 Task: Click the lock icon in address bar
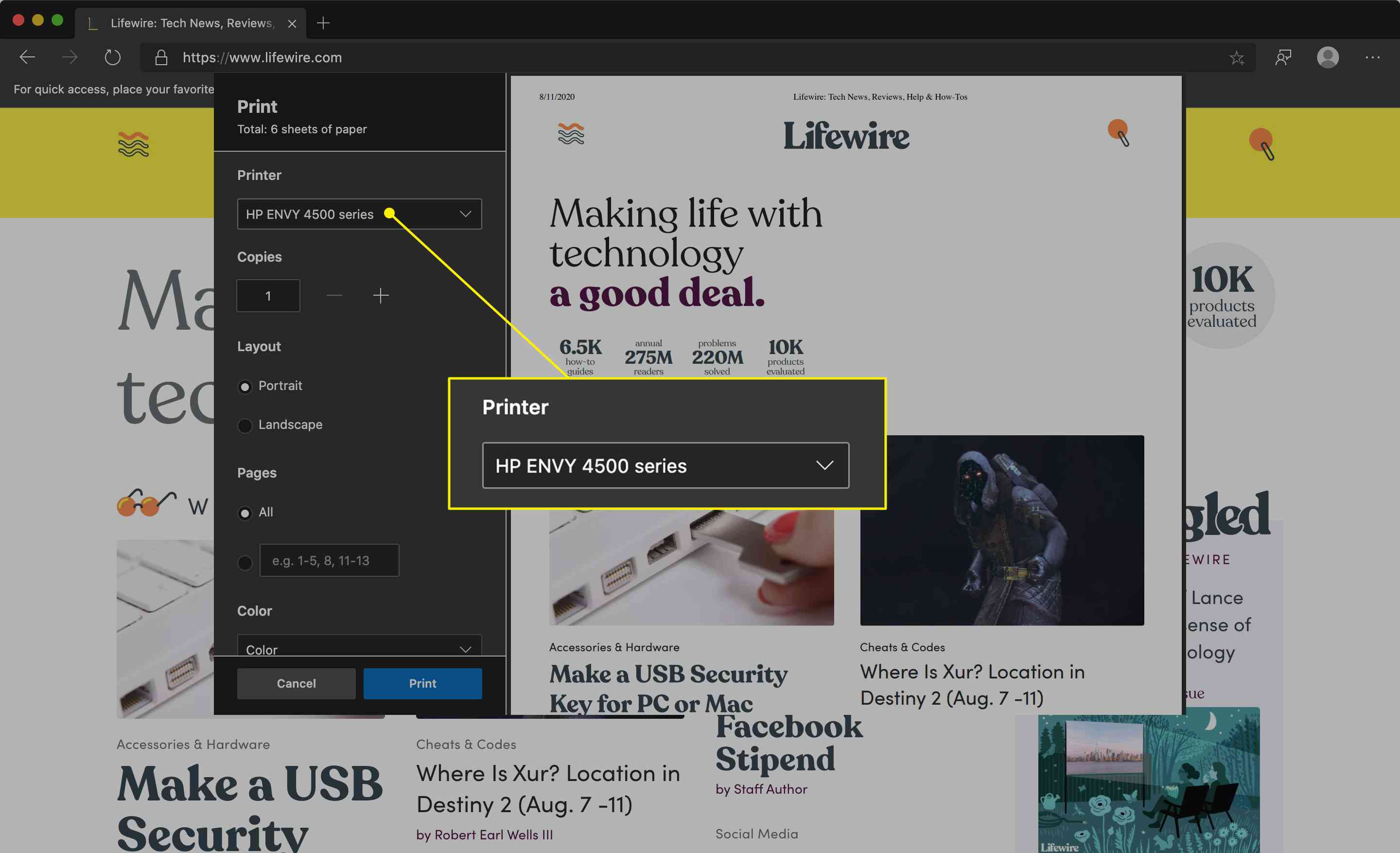click(159, 56)
